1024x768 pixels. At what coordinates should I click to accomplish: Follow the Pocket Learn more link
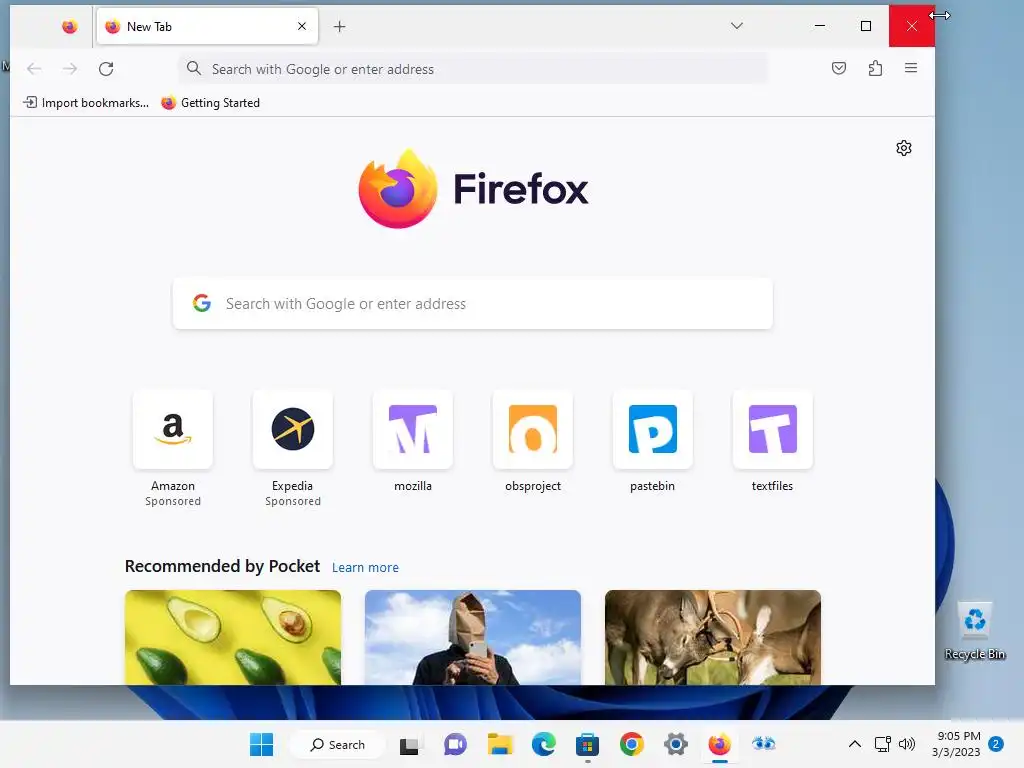pos(365,568)
